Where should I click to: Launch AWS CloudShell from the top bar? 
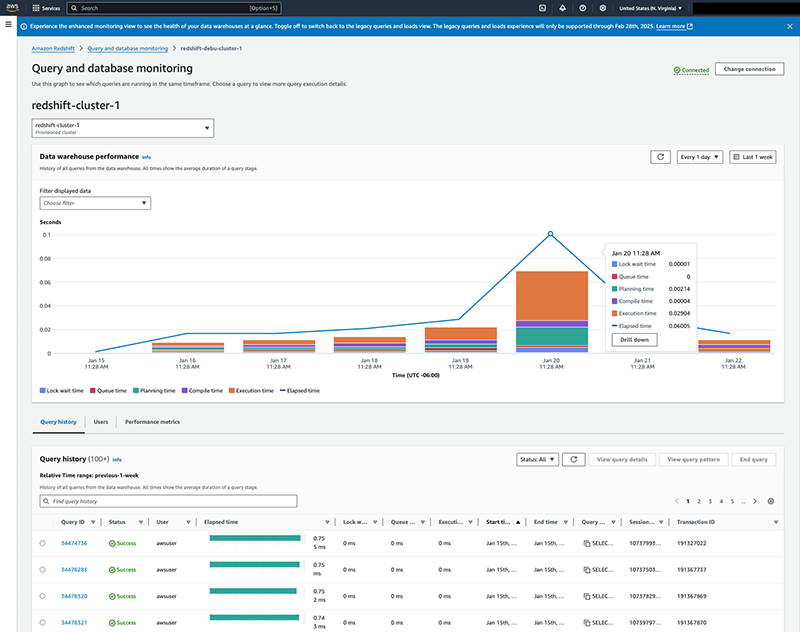coord(541,7)
